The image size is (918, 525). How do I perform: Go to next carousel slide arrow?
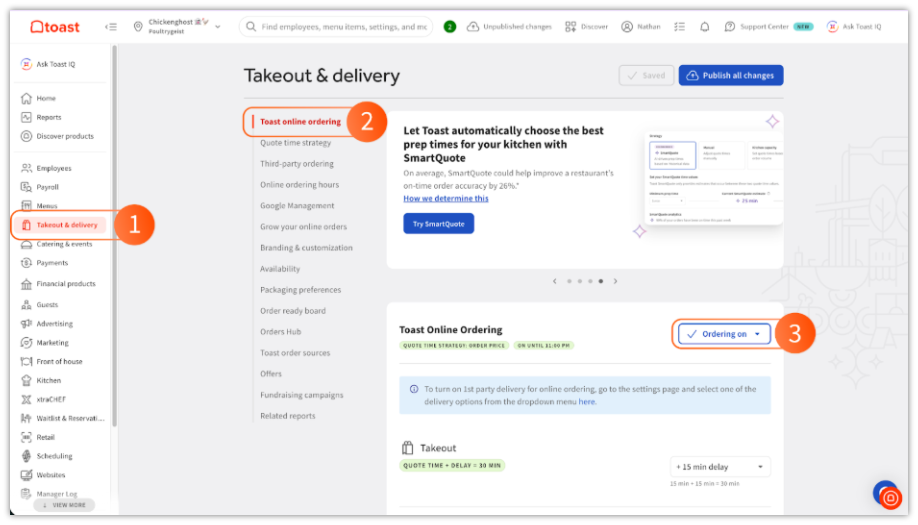[615, 281]
